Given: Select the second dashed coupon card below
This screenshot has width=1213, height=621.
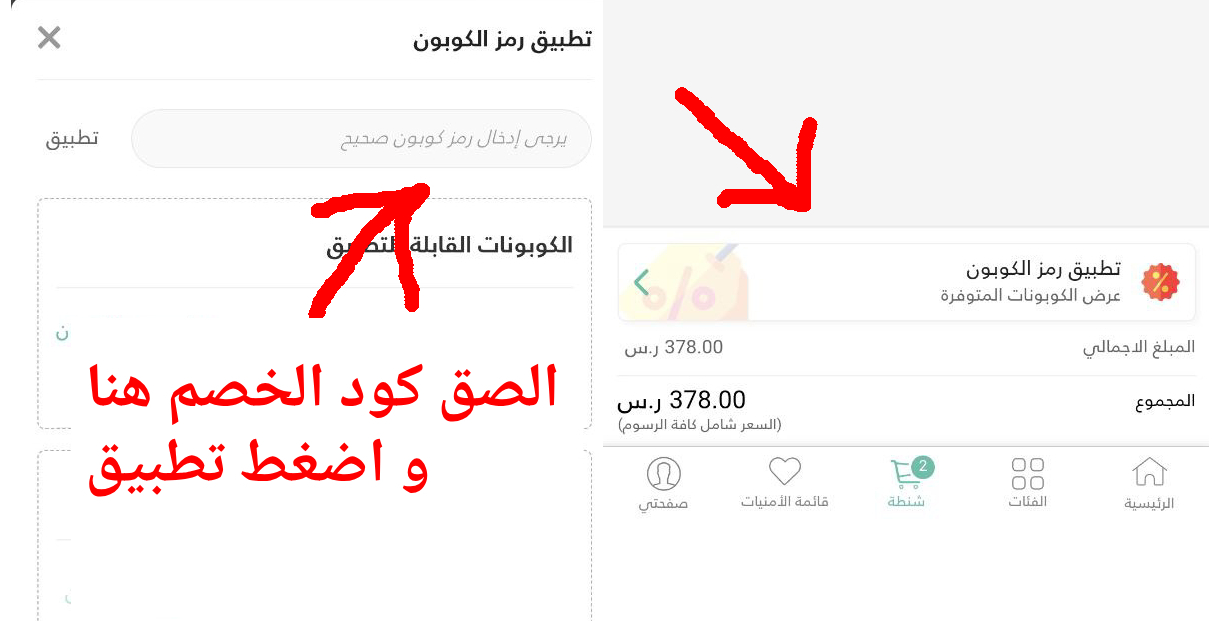Looking at the screenshot, I should [315, 535].
